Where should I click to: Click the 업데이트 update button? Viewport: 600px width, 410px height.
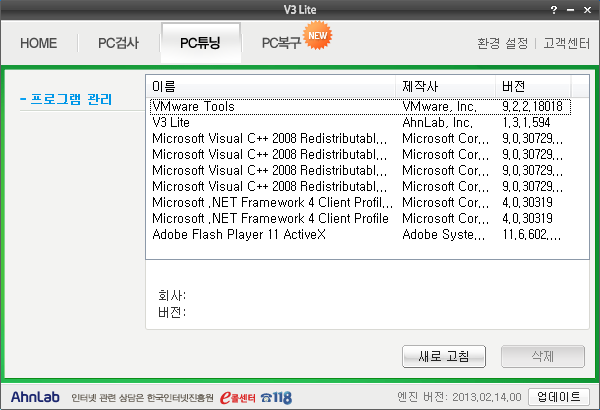[559, 397]
